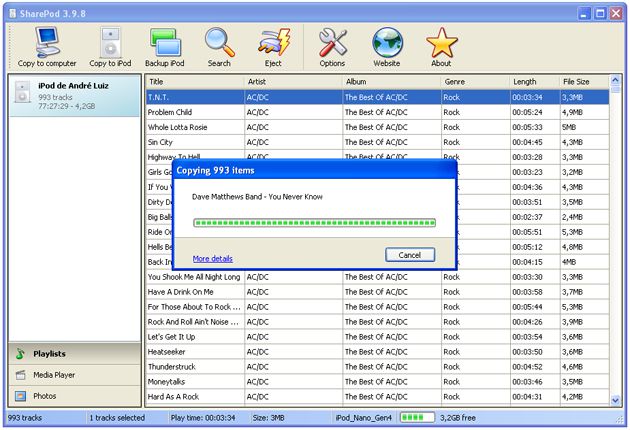Viewport: 630px width, 430px height.
Task: Select Rock And Roll Ain't Noise track
Action: 377,322
